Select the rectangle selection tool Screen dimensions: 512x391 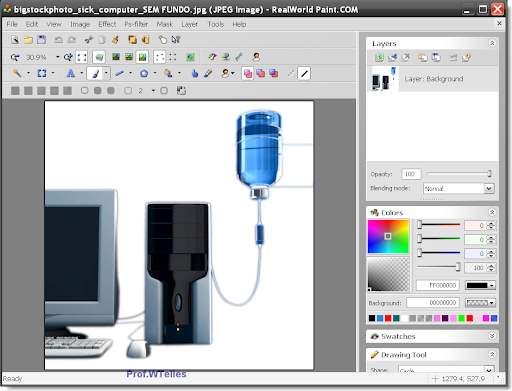tap(42, 73)
